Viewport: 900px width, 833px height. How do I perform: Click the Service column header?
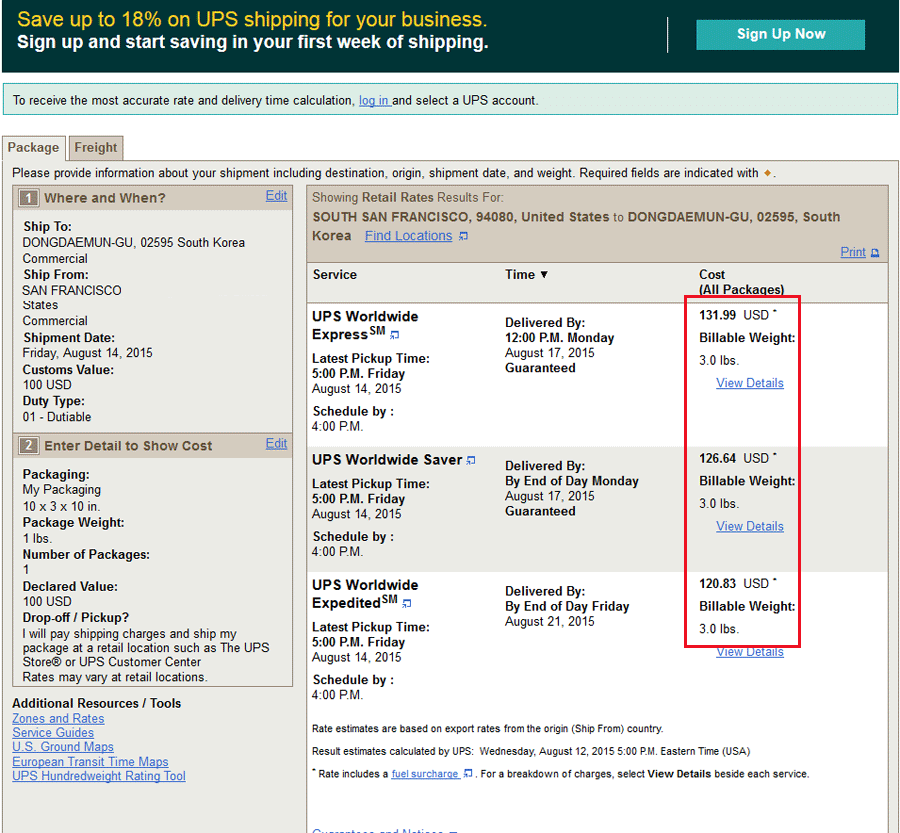point(335,274)
